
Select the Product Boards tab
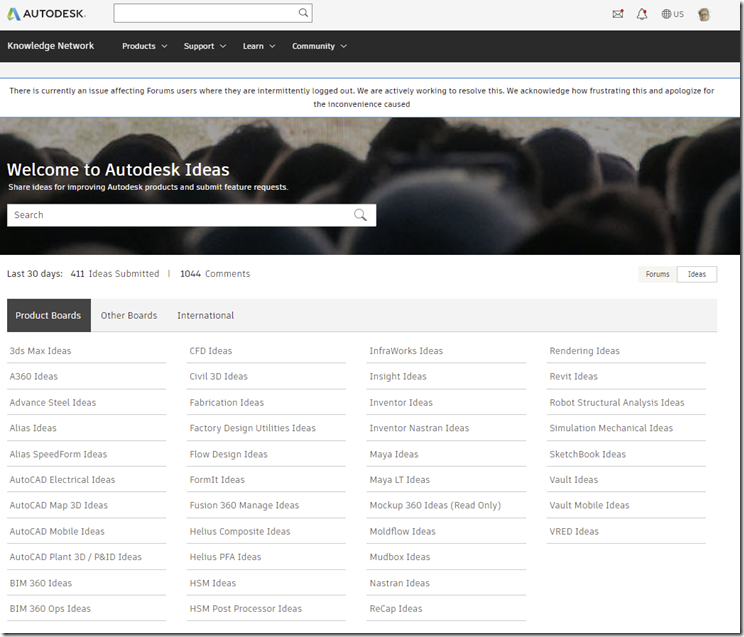tap(48, 315)
